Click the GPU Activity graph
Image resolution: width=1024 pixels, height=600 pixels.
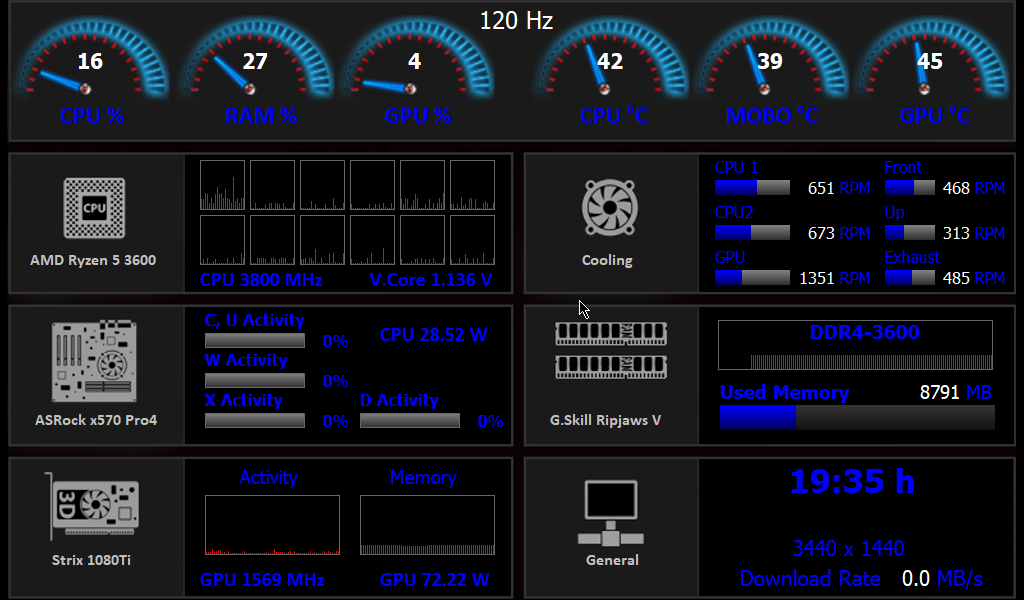(x=272, y=525)
